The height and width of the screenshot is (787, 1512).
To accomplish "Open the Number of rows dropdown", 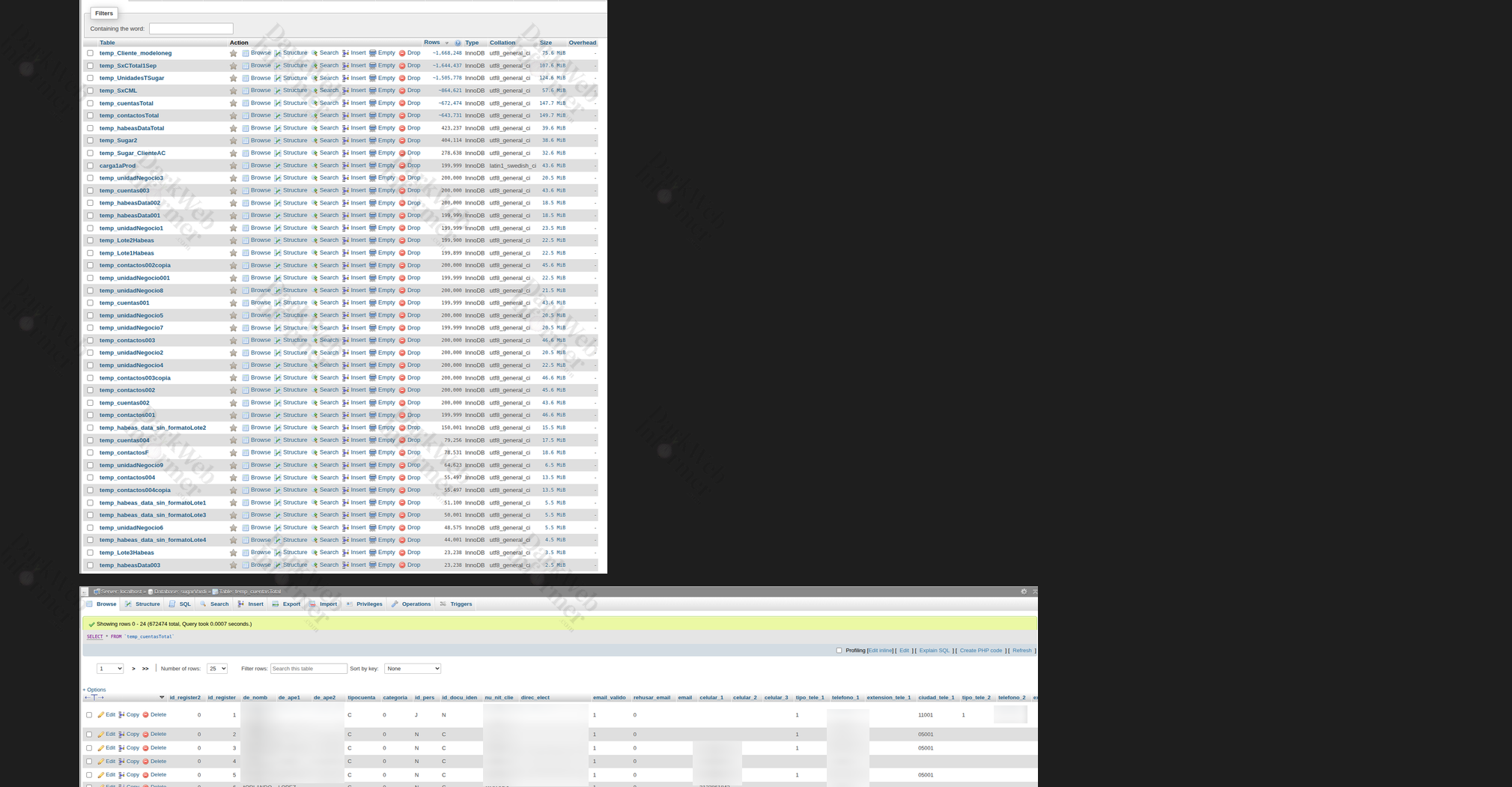I will tap(216, 669).
